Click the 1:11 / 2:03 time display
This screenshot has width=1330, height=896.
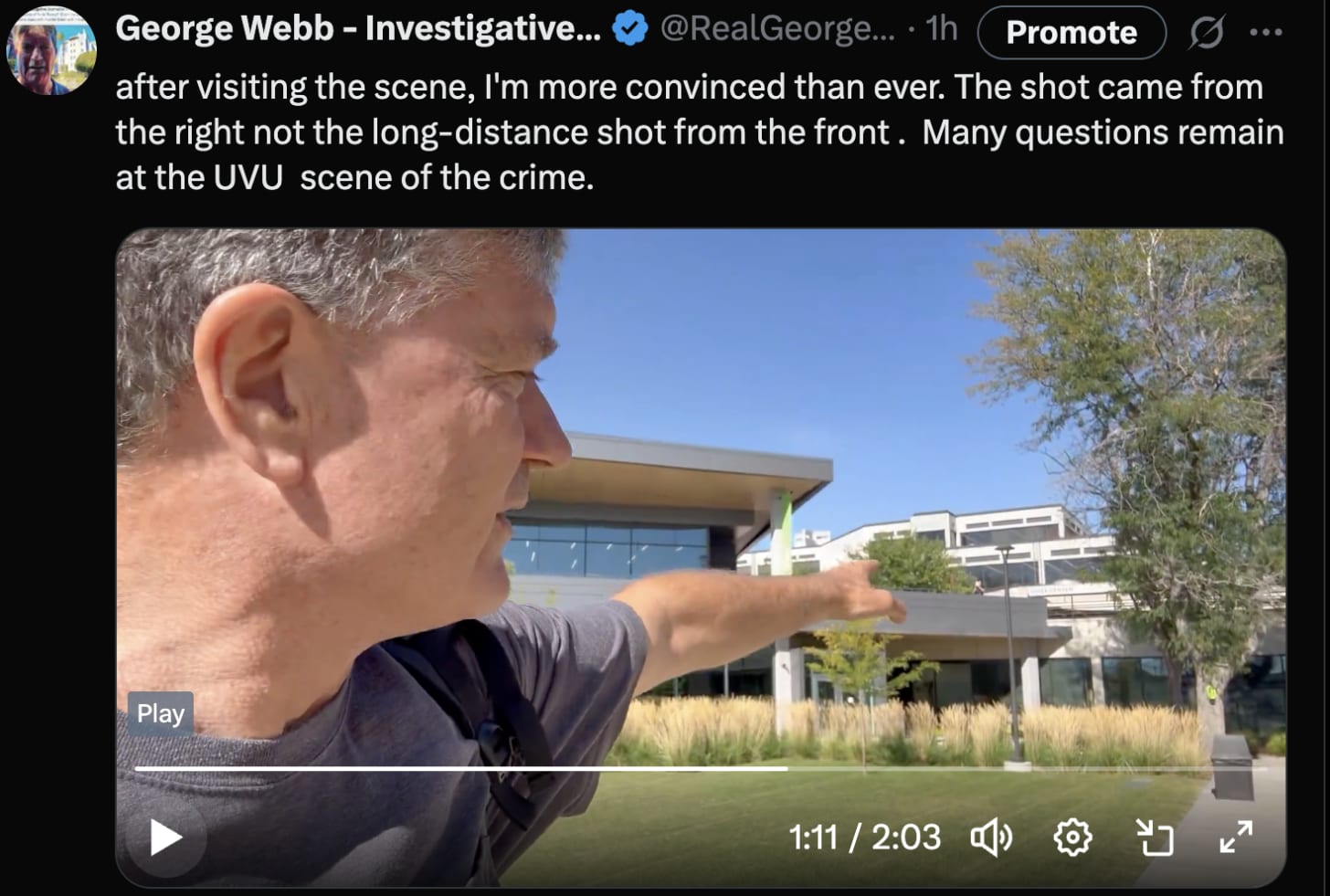pyautogui.click(x=864, y=838)
